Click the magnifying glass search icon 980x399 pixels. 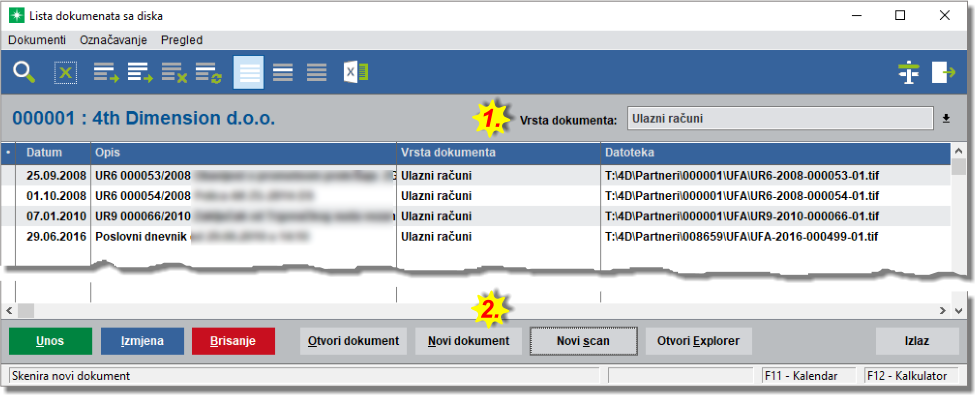24,73
